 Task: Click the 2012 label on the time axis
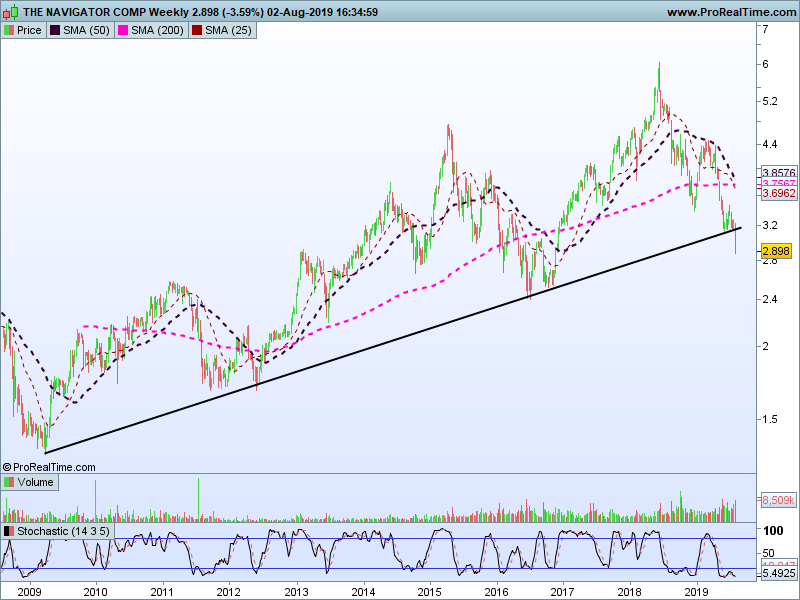229,592
